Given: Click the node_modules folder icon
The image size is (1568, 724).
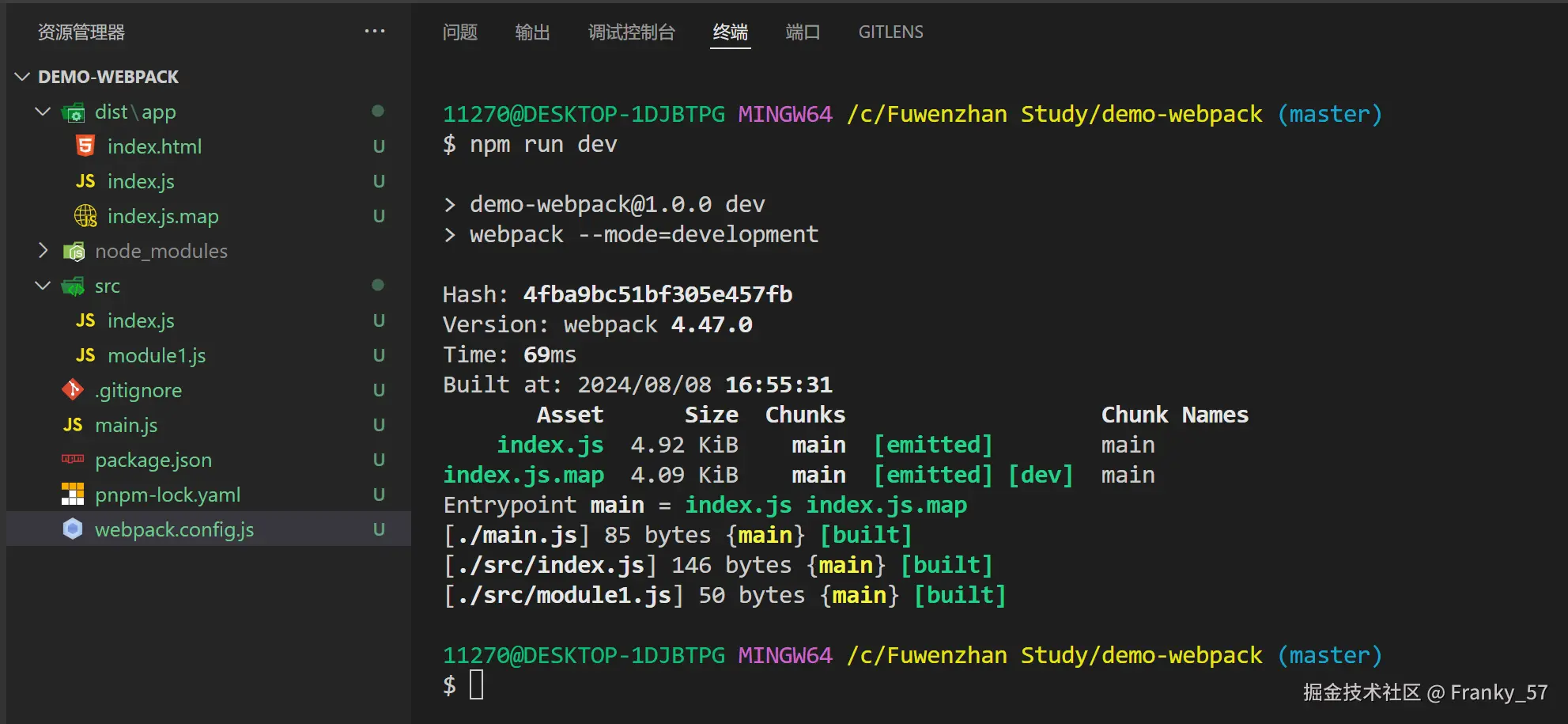Looking at the screenshot, I should [x=73, y=252].
